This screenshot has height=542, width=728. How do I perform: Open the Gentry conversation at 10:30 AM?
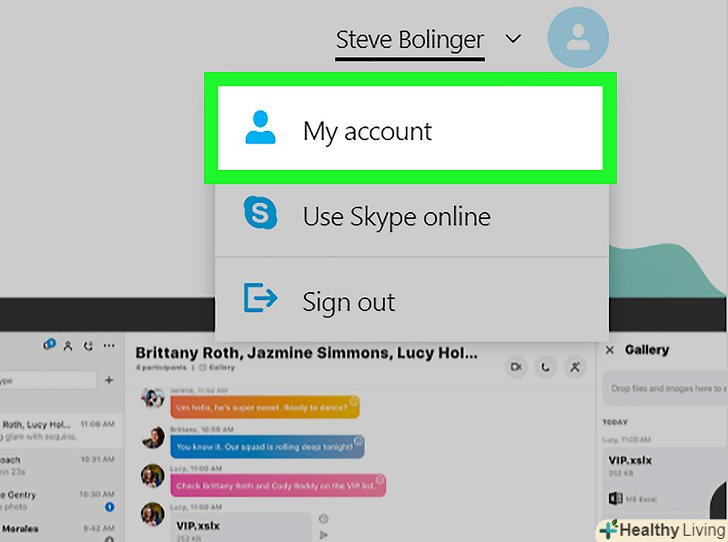coord(61,501)
